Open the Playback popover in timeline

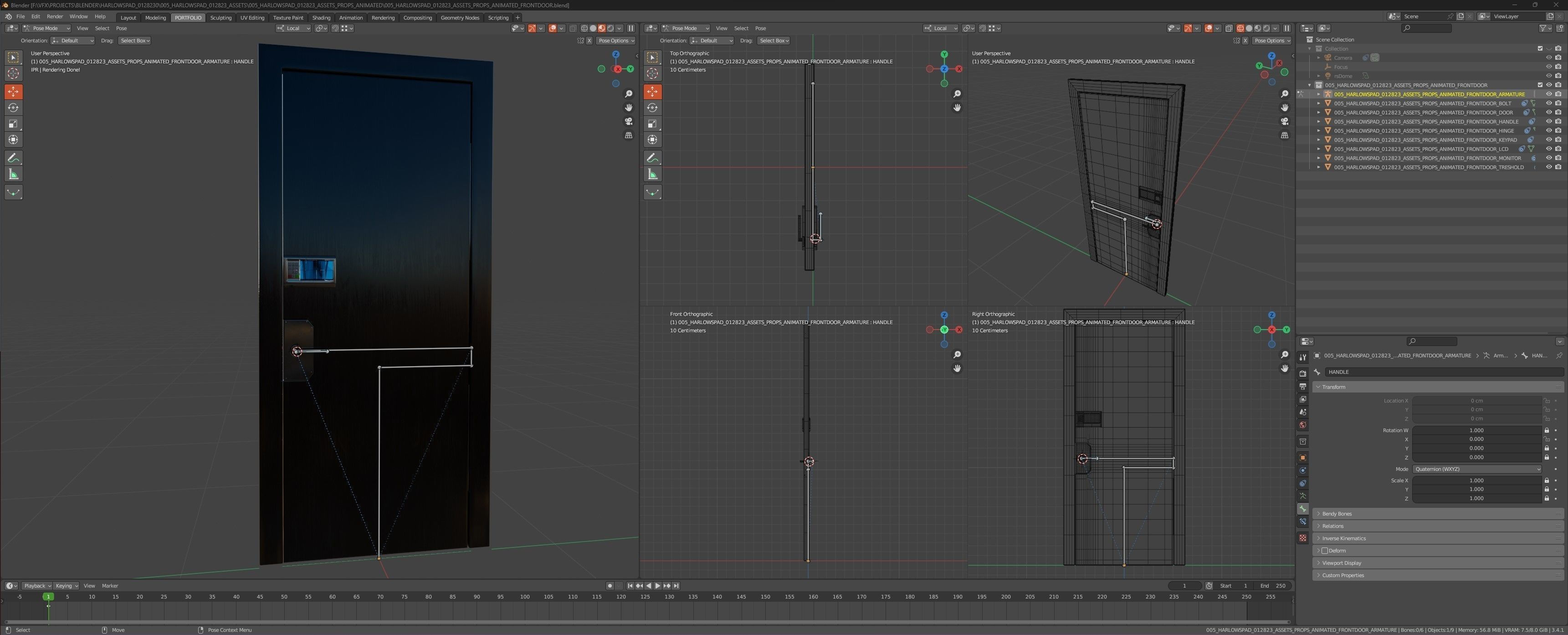(36, 586)
